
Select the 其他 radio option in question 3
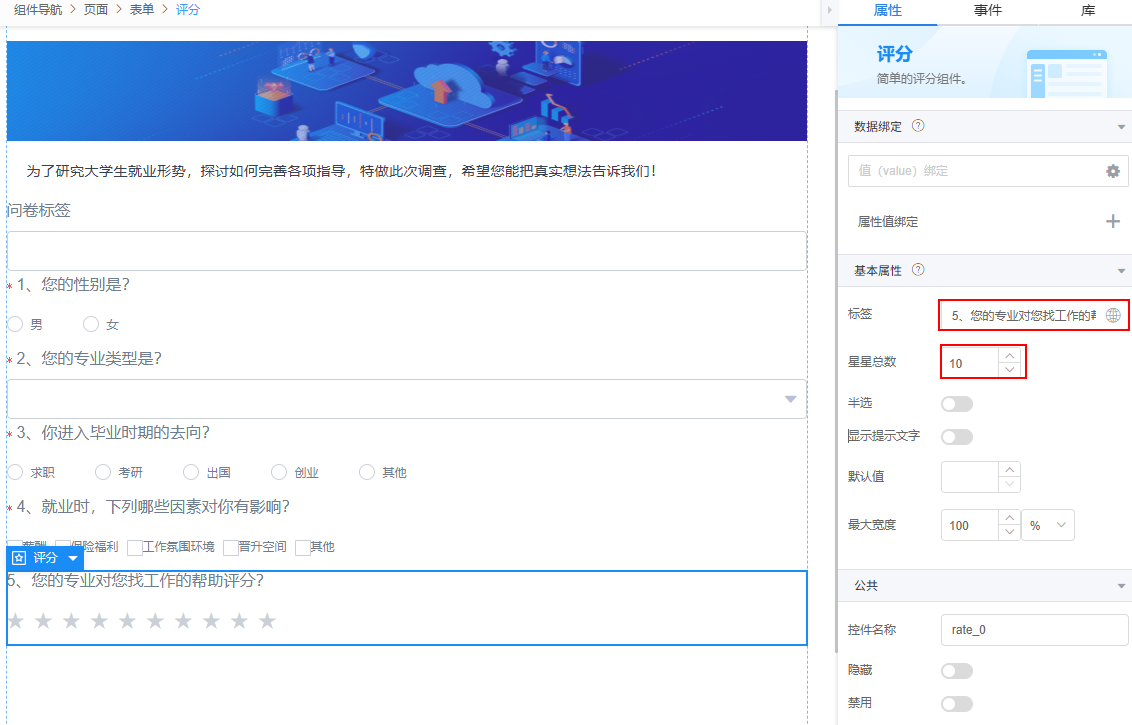click(x=367, y=472)
